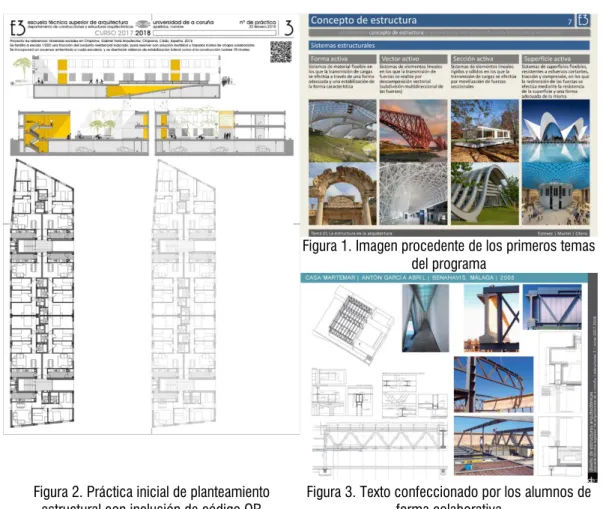The height and width of the screenshot is (509, 606).
Task: Open the Casa Martemar axonometric drawing
Action: [x=353, y=324]
